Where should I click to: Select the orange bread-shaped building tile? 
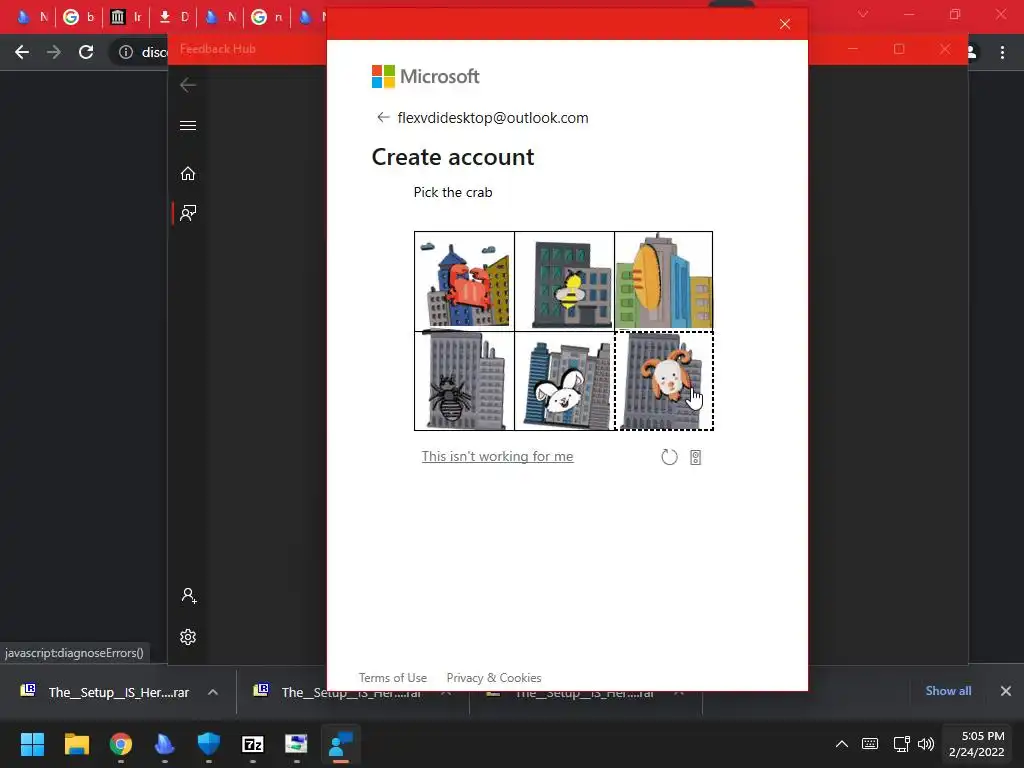coord(664,281)
